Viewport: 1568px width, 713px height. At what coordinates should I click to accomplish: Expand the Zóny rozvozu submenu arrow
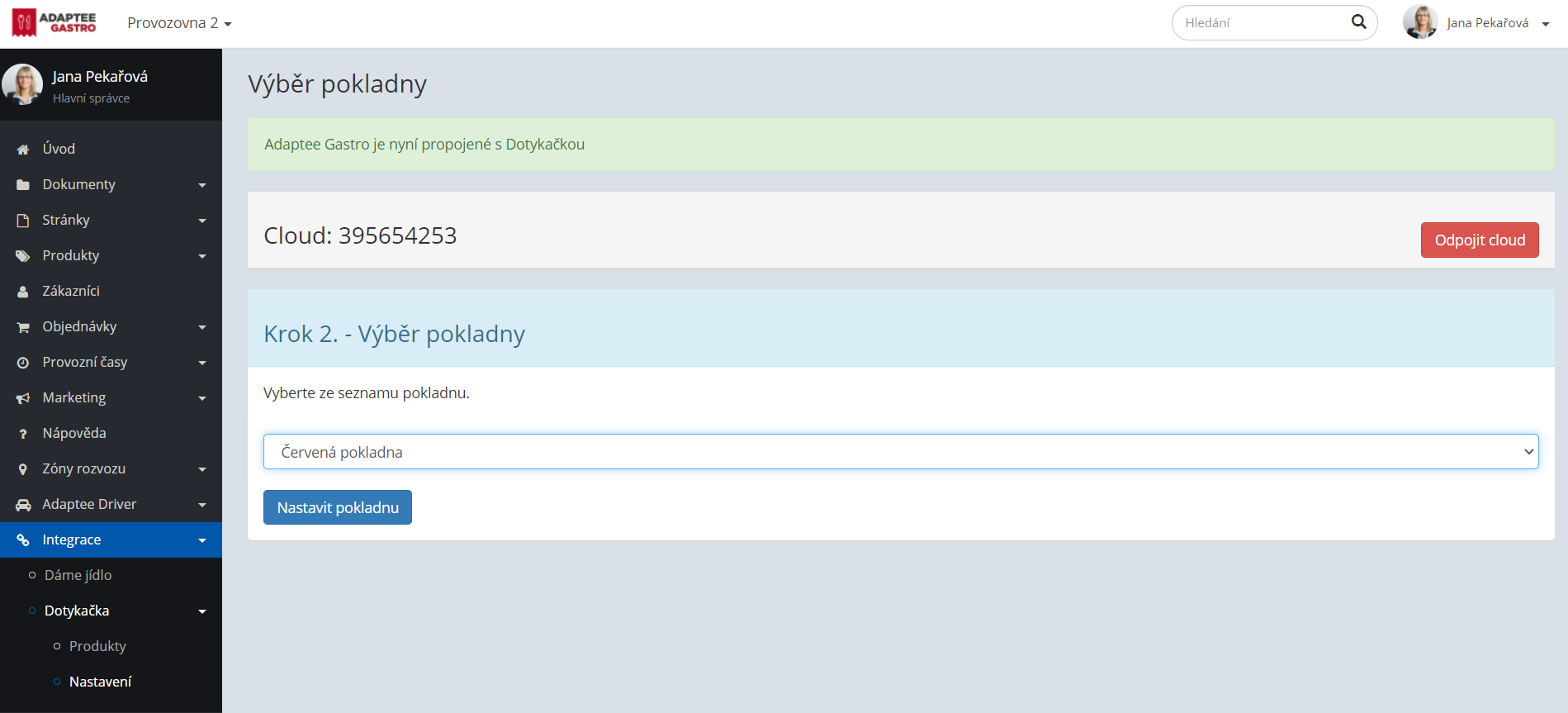[x=202, y=469]
